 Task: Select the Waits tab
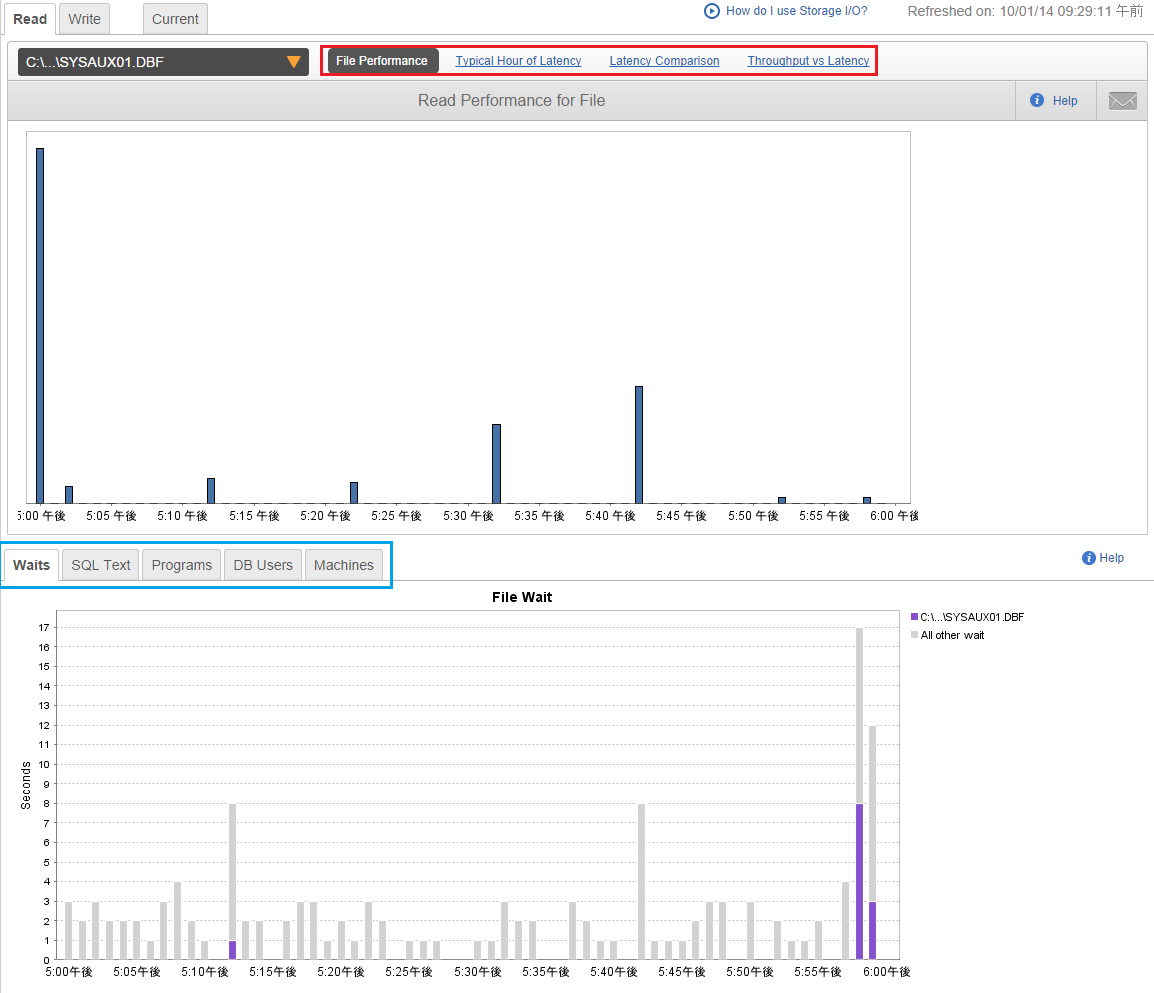[32, 565]
